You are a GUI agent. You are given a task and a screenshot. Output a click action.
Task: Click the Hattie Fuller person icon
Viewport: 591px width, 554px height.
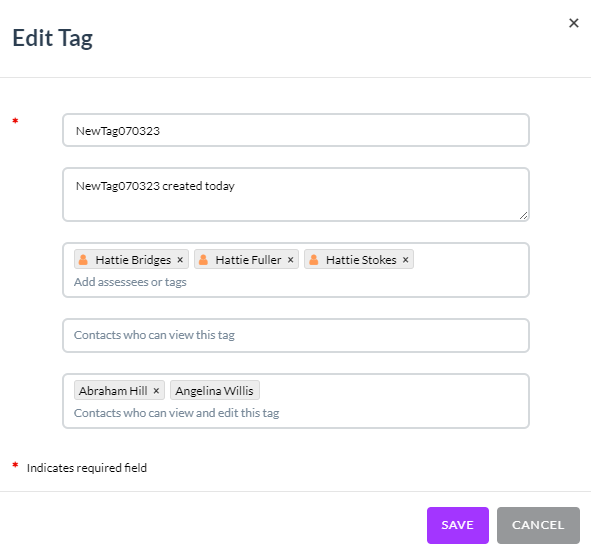(203, 259)
